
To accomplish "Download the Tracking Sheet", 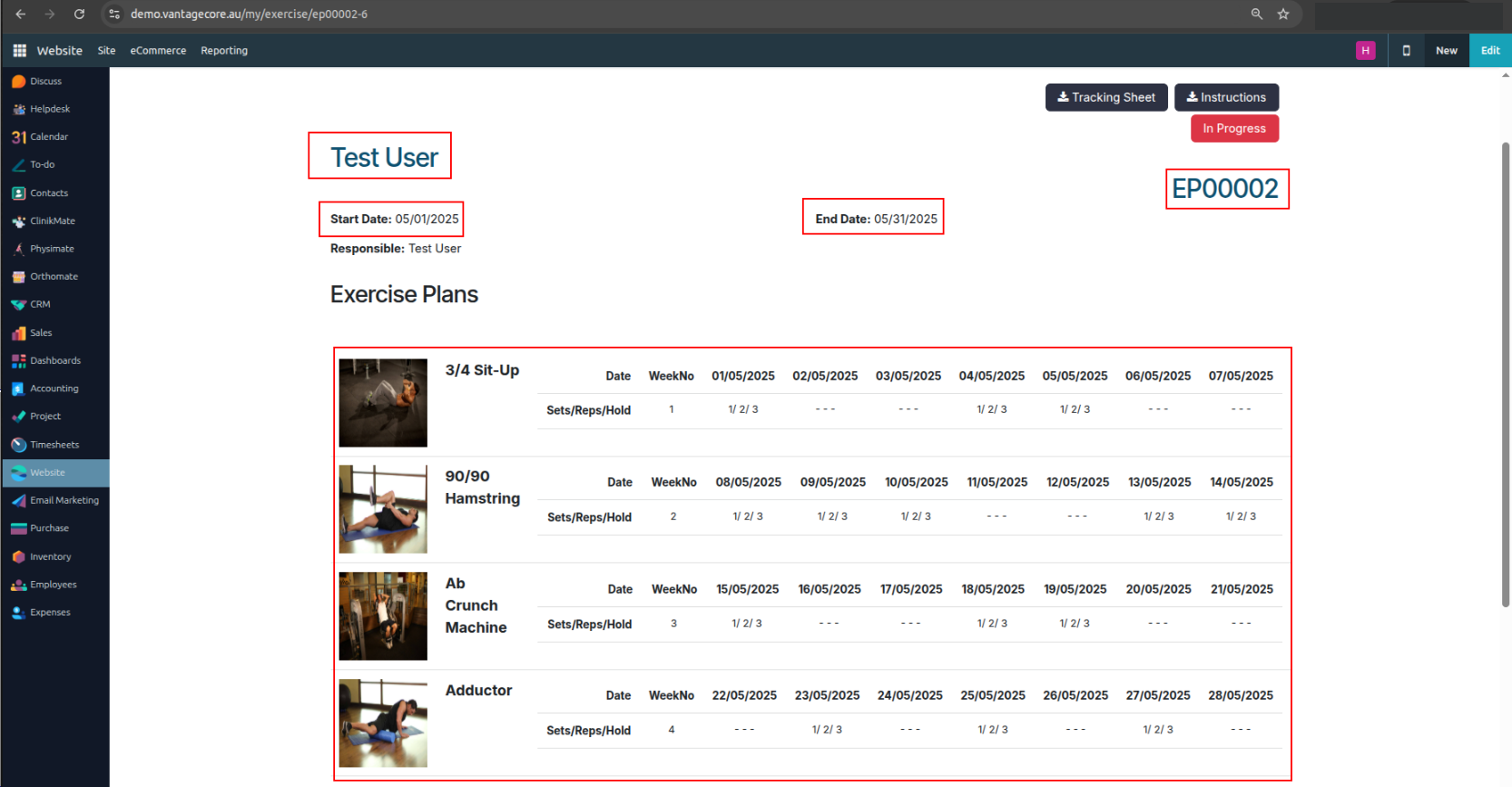I will [1105, 97].
